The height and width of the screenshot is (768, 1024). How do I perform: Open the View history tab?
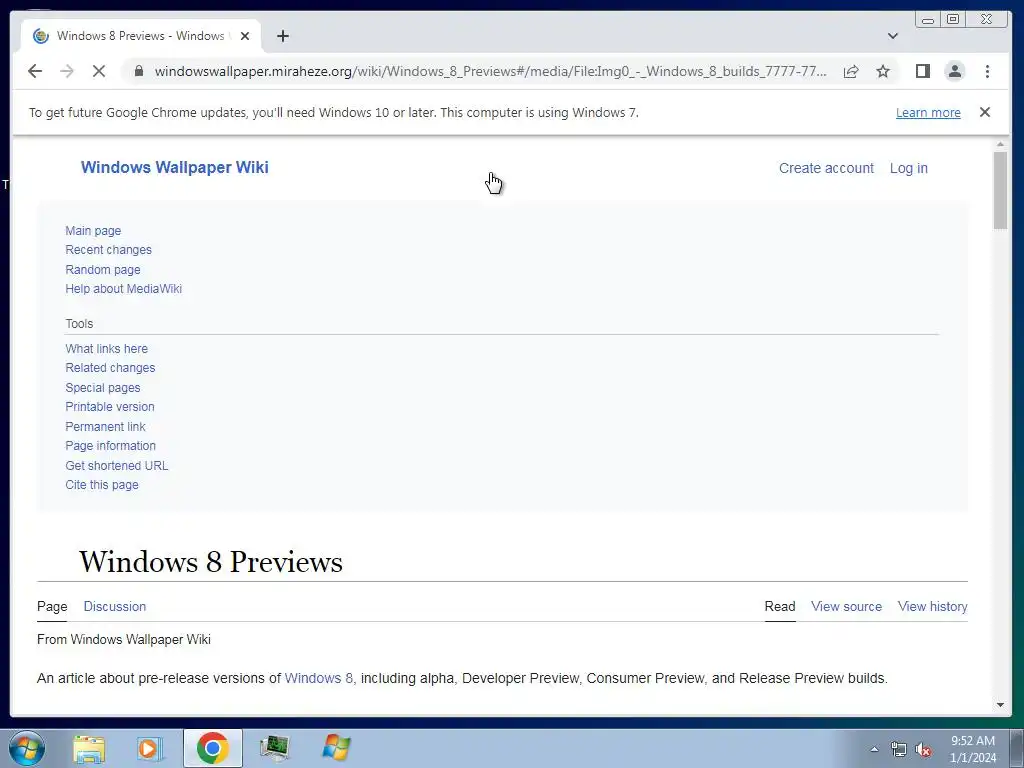pyautogui.click(x=933, y=607)
